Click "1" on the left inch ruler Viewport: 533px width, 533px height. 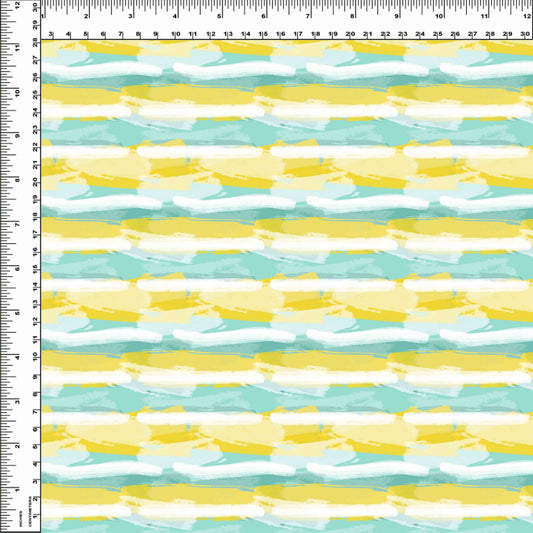pyautogui.click(x=17, y=490)
